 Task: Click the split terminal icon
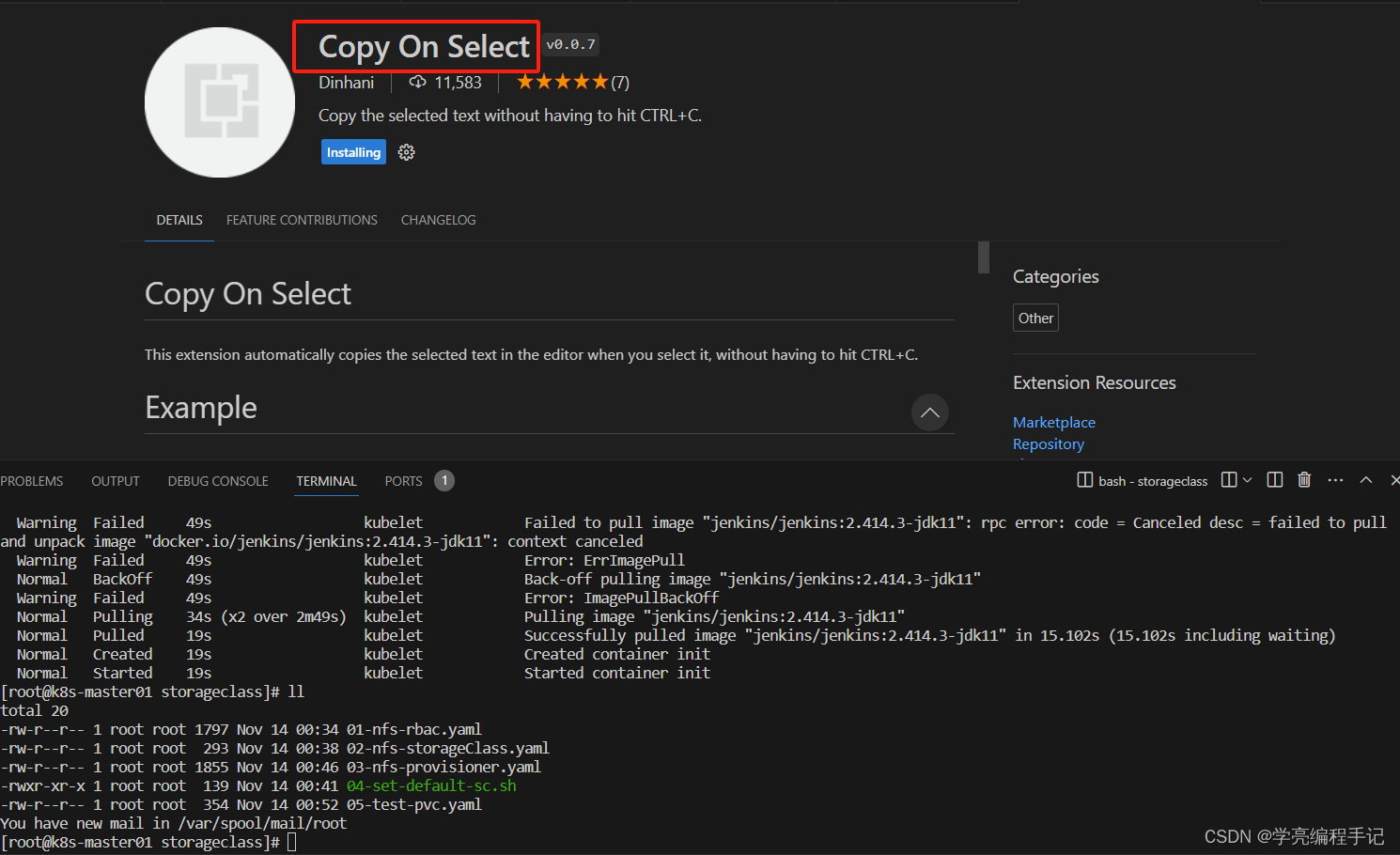1229,480
